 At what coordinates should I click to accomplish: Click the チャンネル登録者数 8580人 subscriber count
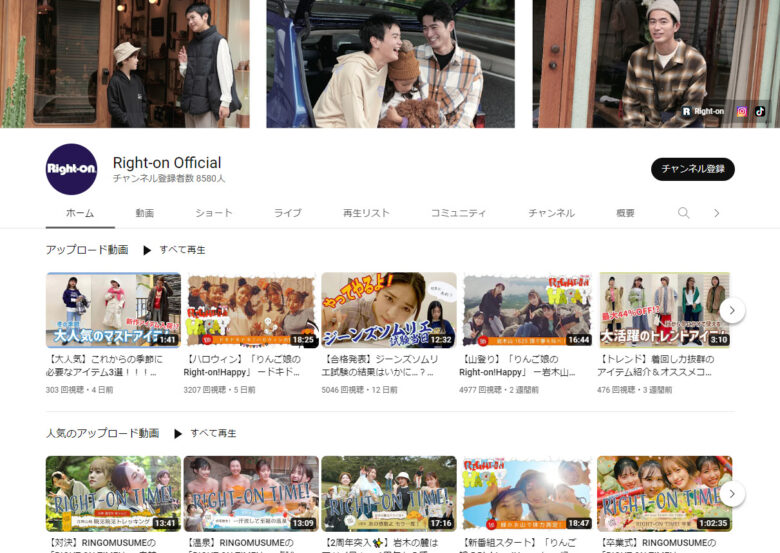(x=169, y=179)
